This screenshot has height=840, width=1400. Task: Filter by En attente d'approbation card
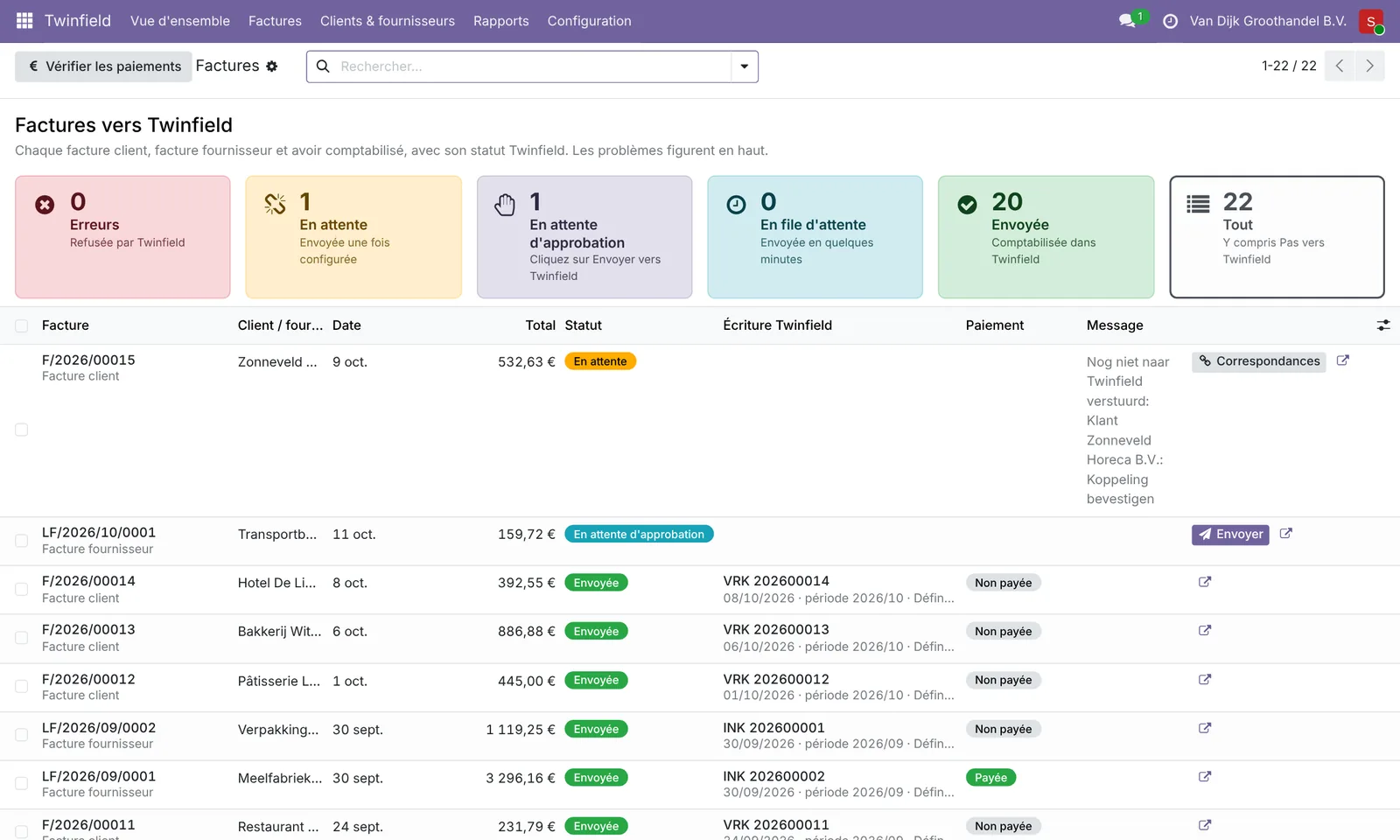pyautogui.click(x=584, y=237)
